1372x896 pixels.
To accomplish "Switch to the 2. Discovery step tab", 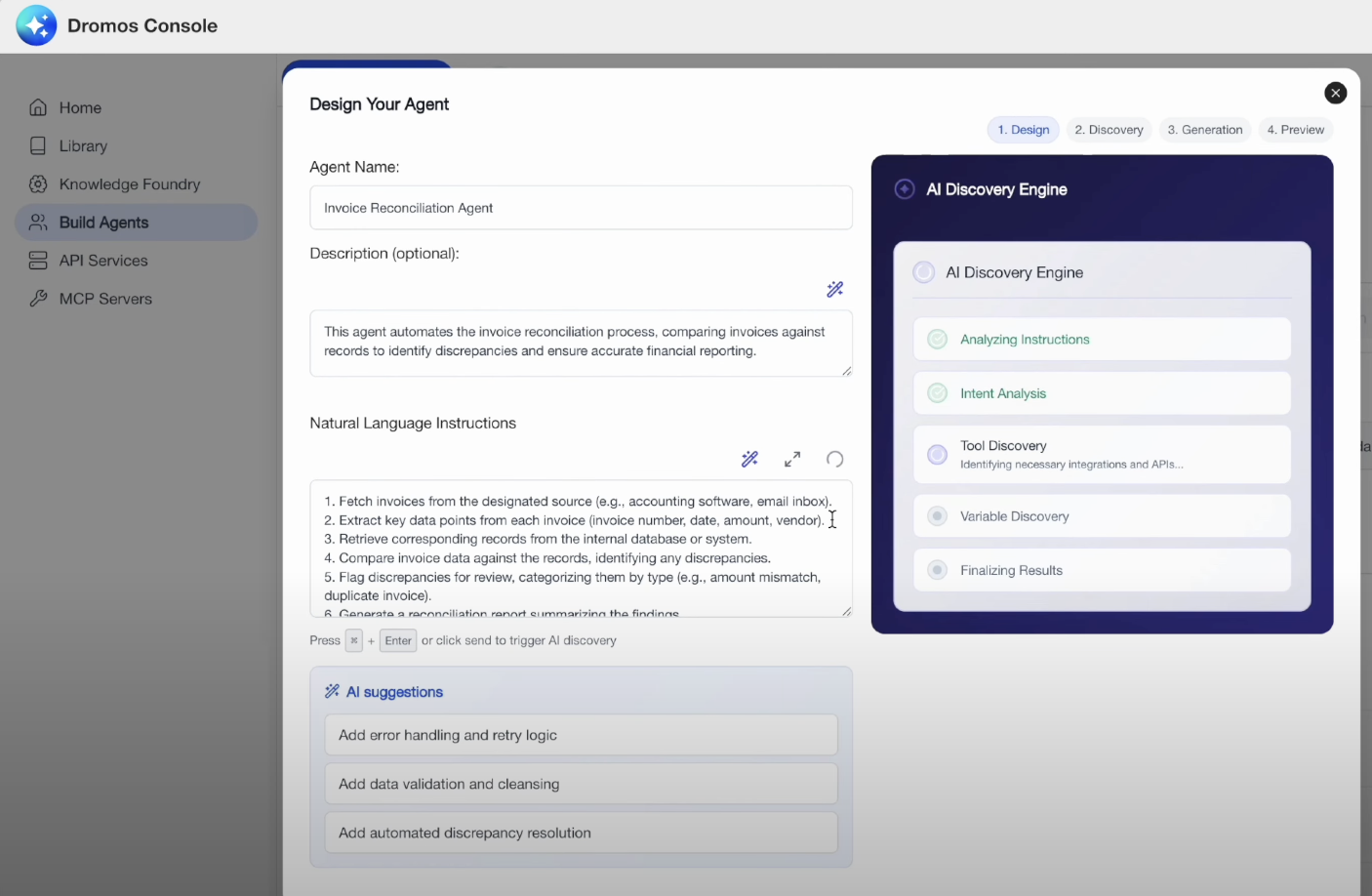I will coord(1109,130).
